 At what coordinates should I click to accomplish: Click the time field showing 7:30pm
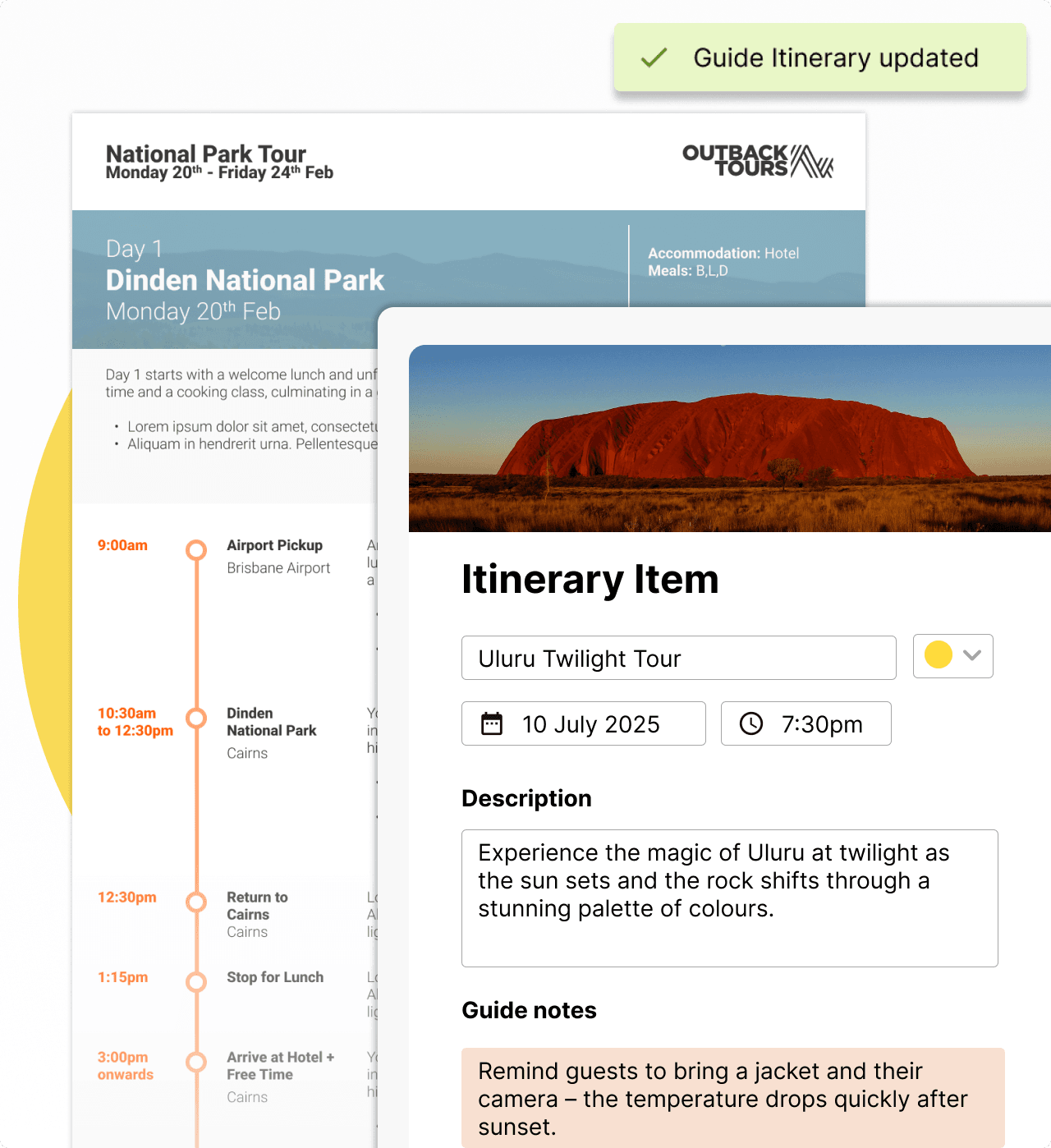click(805, 723)
